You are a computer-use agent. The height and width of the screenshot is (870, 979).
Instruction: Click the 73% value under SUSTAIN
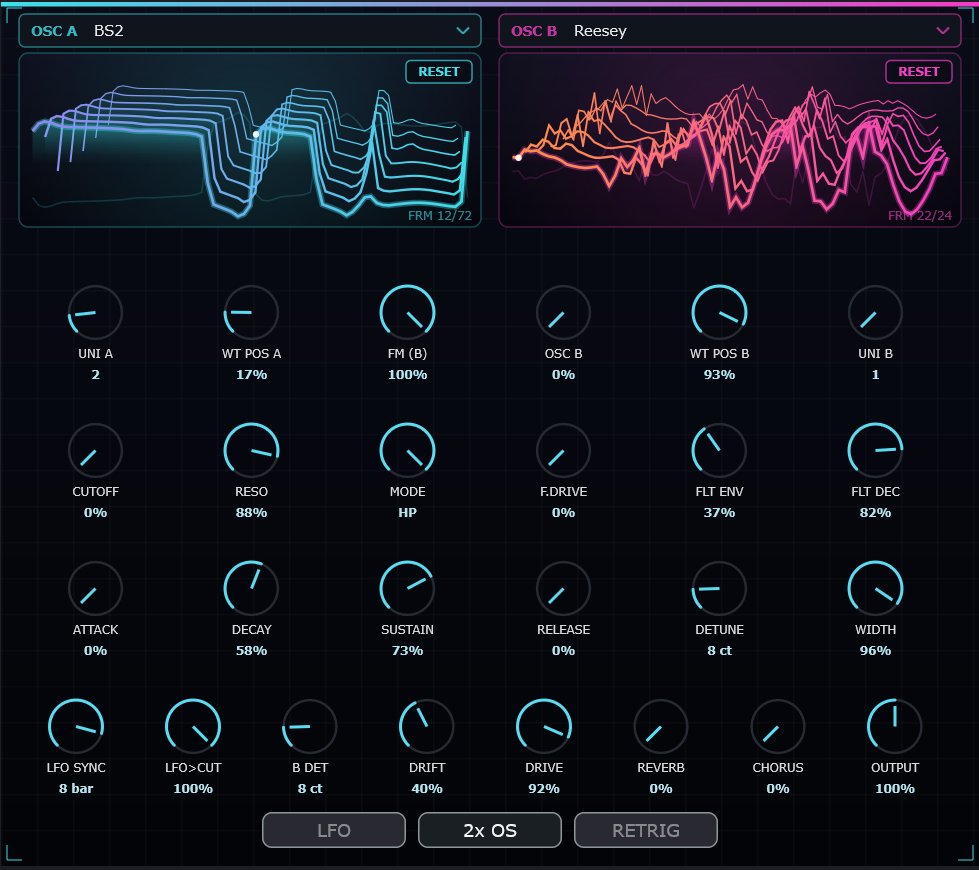[x=408, y=651]
